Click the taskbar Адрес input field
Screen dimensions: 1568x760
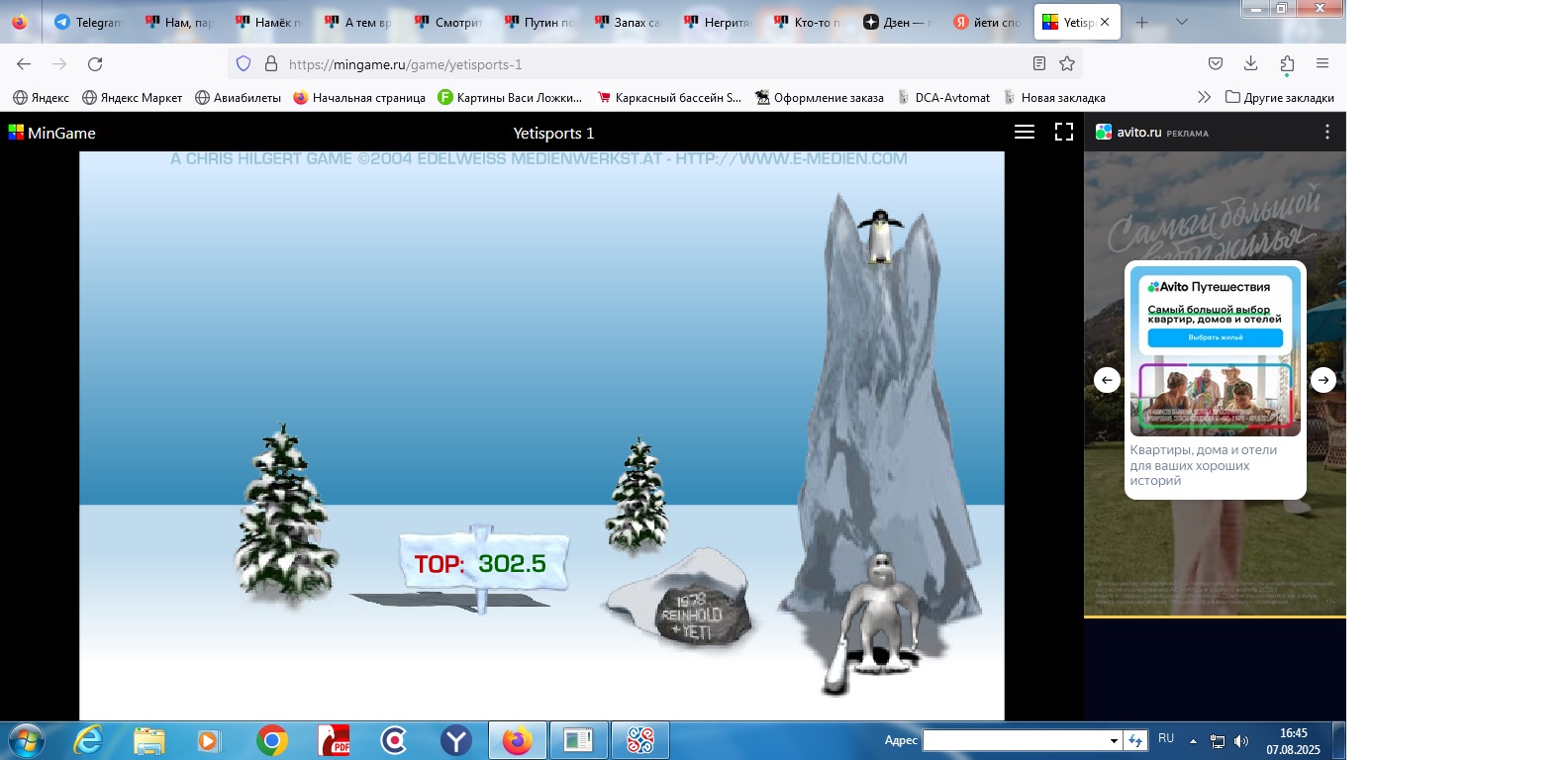(1015, 740)
